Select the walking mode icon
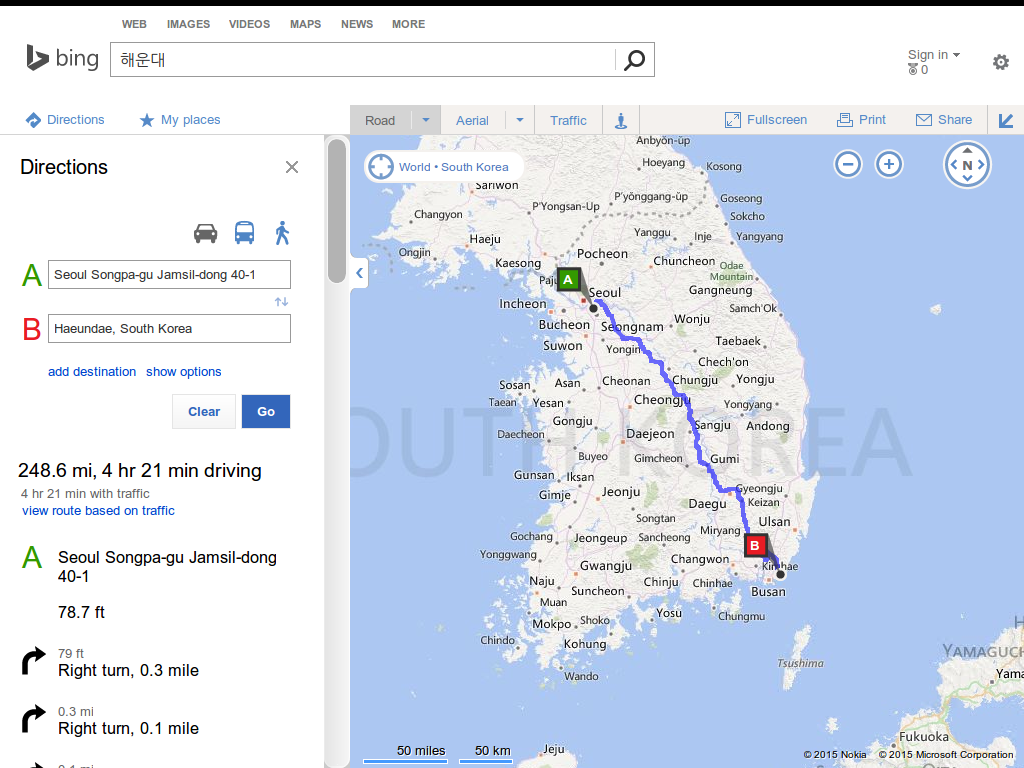The height and width of the screenshot is (768, 1024). pyautogui.click(x=282, y=233)
